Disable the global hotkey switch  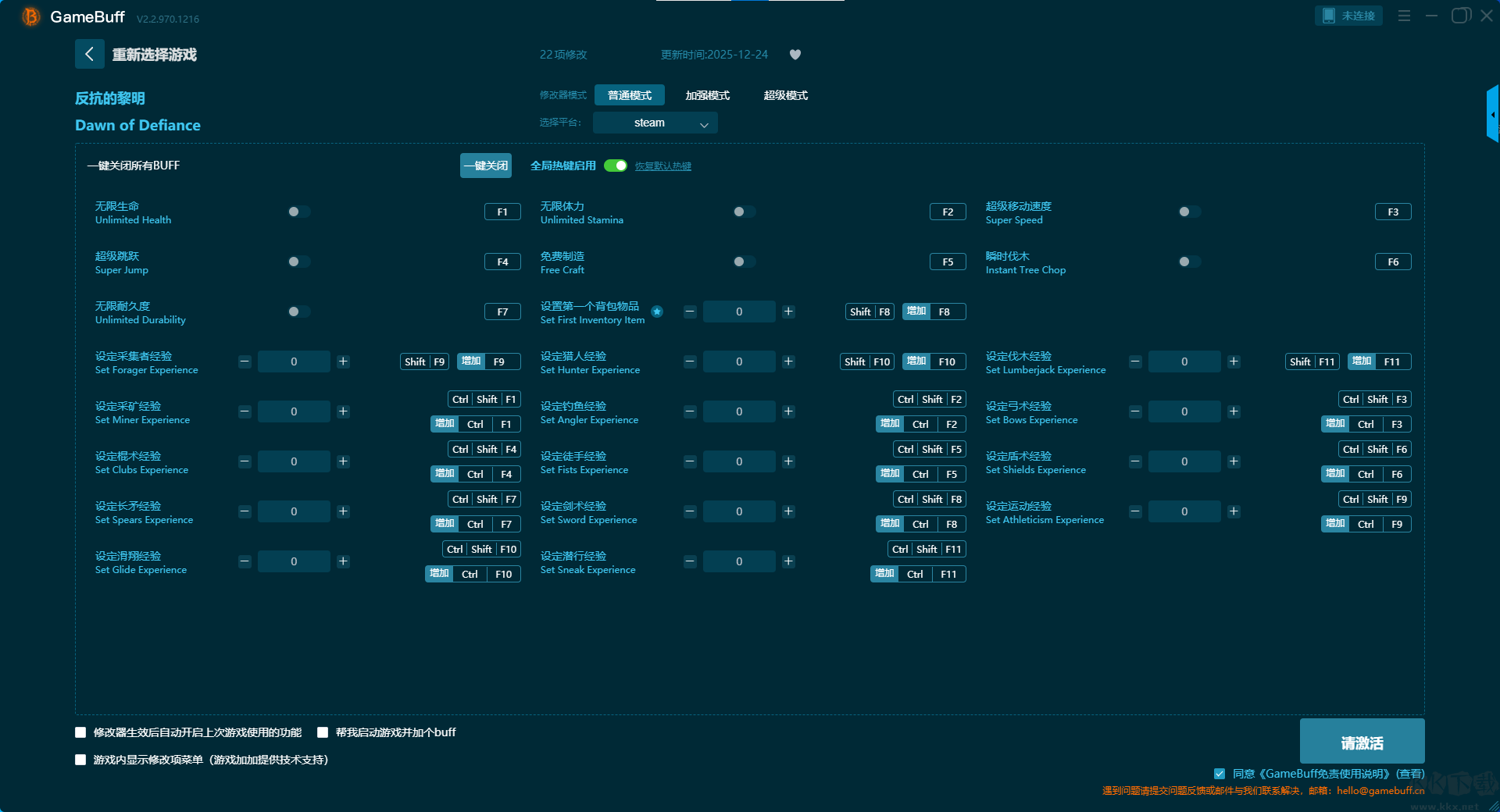click(616, 166)
